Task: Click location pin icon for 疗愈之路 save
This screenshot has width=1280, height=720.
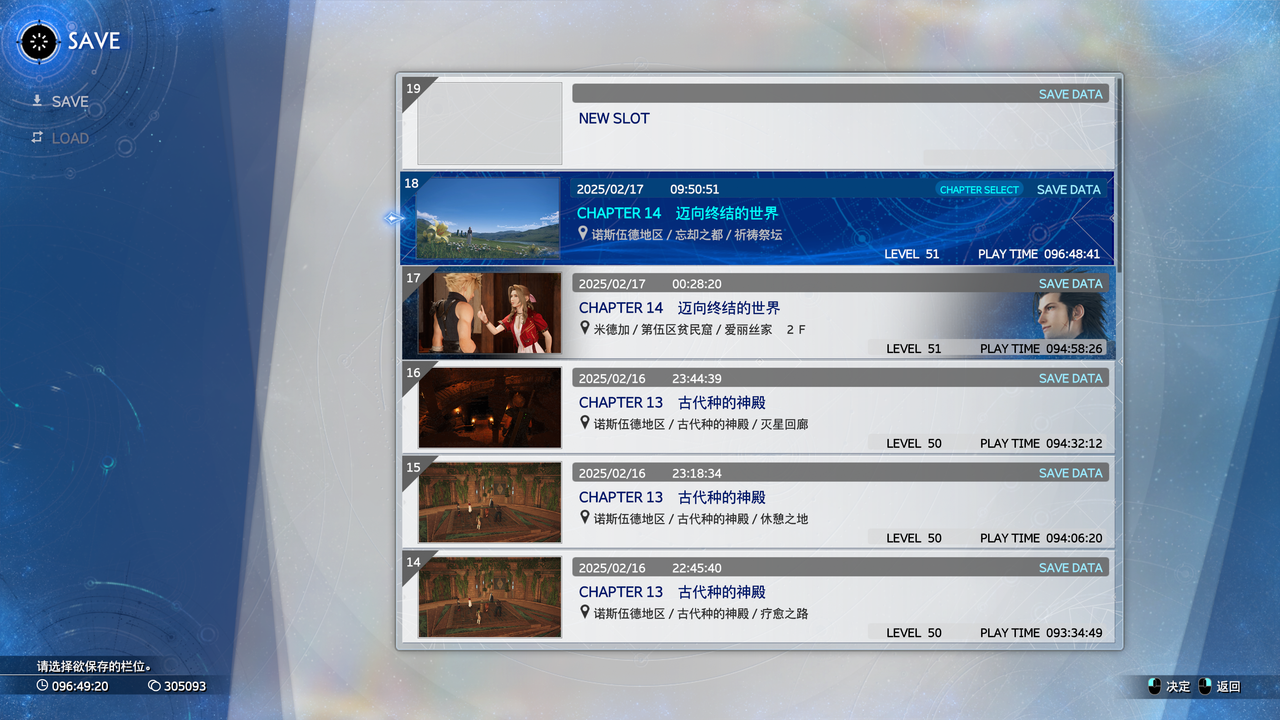Action: point(585,612)
